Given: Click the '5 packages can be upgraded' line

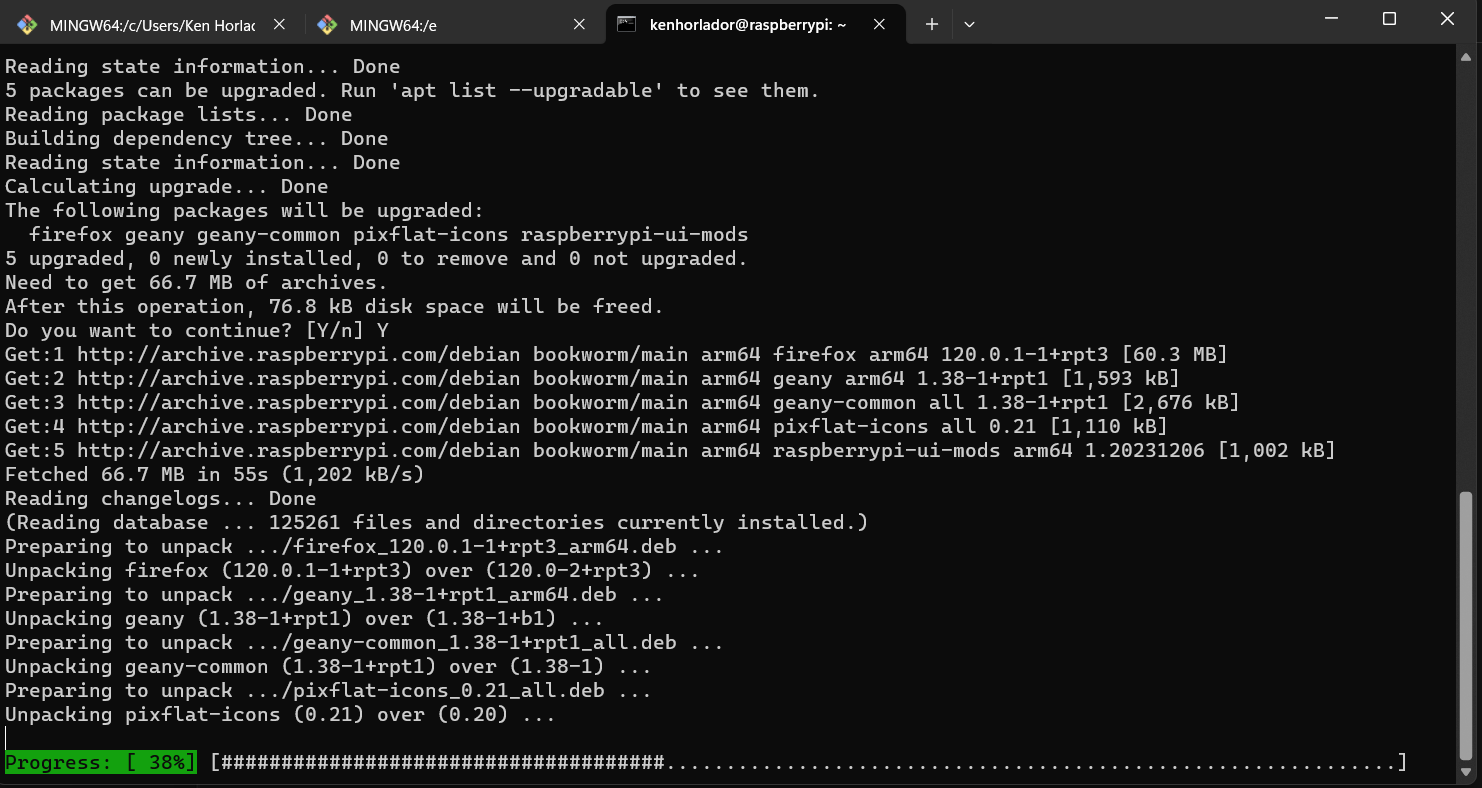Looking at the screenshot, I should click(x=412, y=91).
